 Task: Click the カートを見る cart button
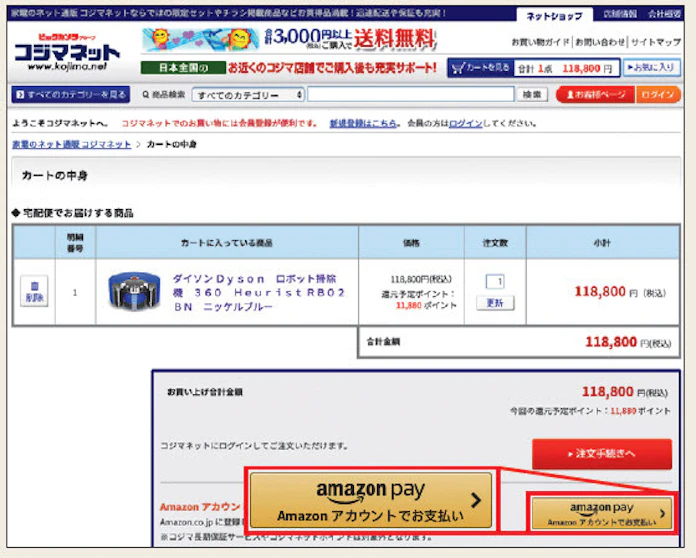click(x=480, y=68)
